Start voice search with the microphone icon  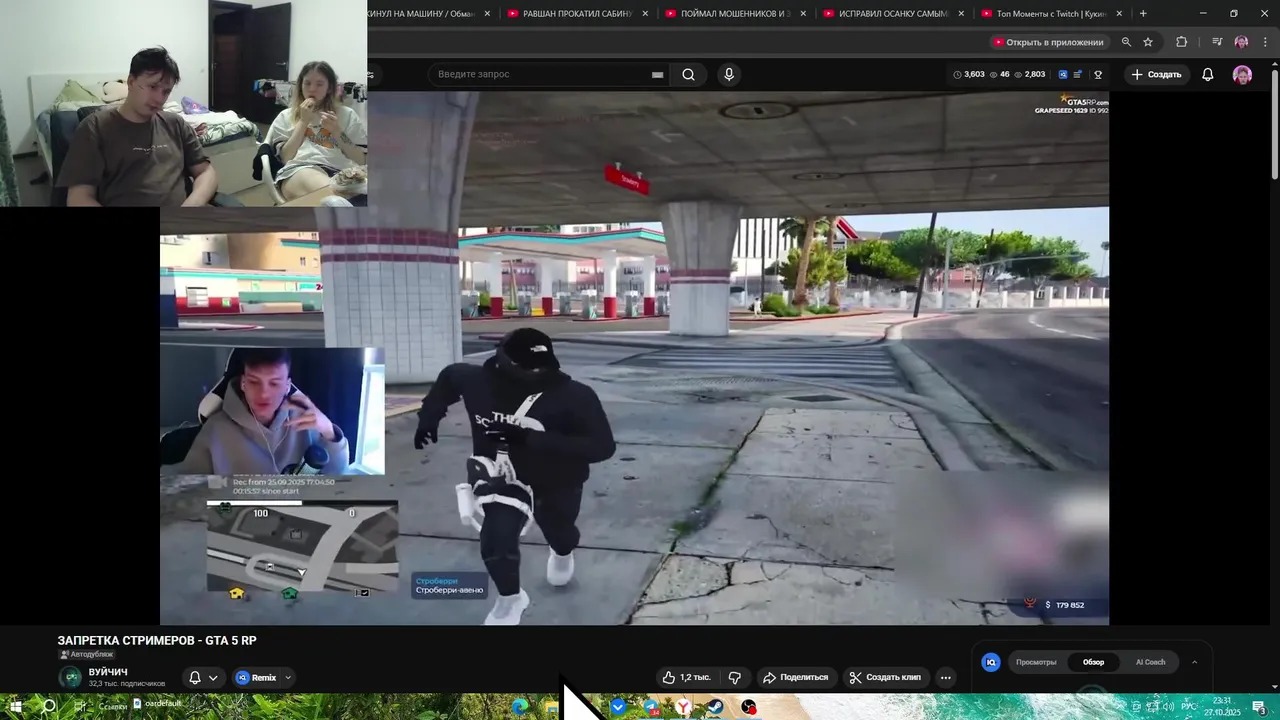(729, 74)
